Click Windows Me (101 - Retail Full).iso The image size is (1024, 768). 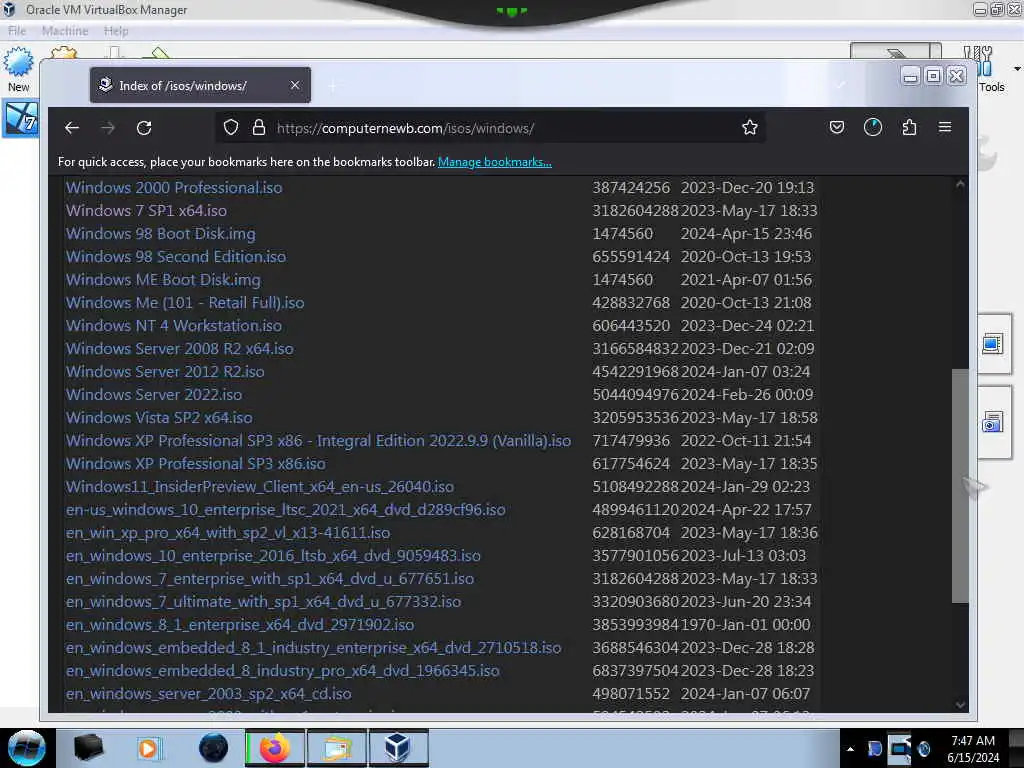pos(185,303)
